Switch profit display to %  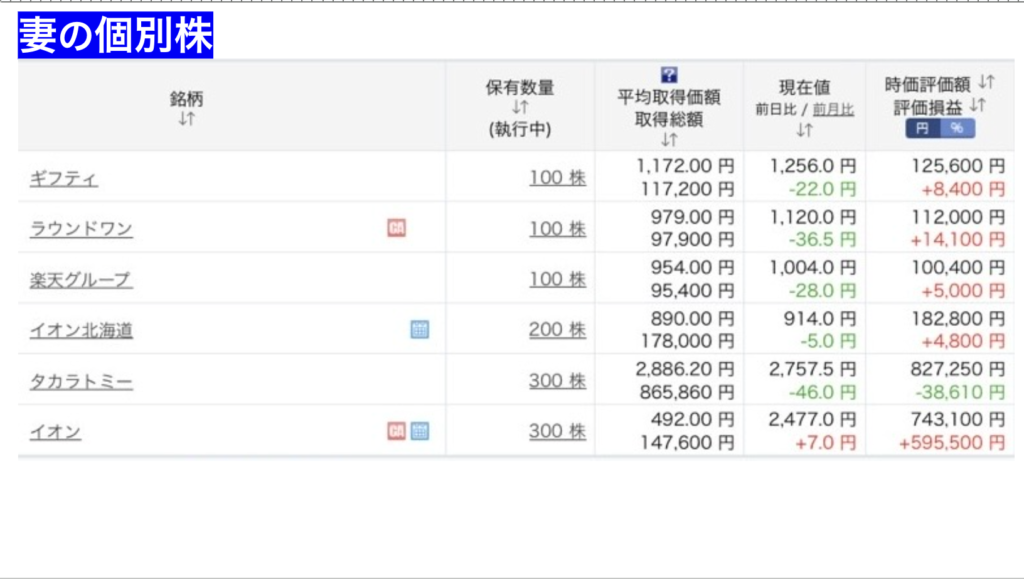click(957, 129)
